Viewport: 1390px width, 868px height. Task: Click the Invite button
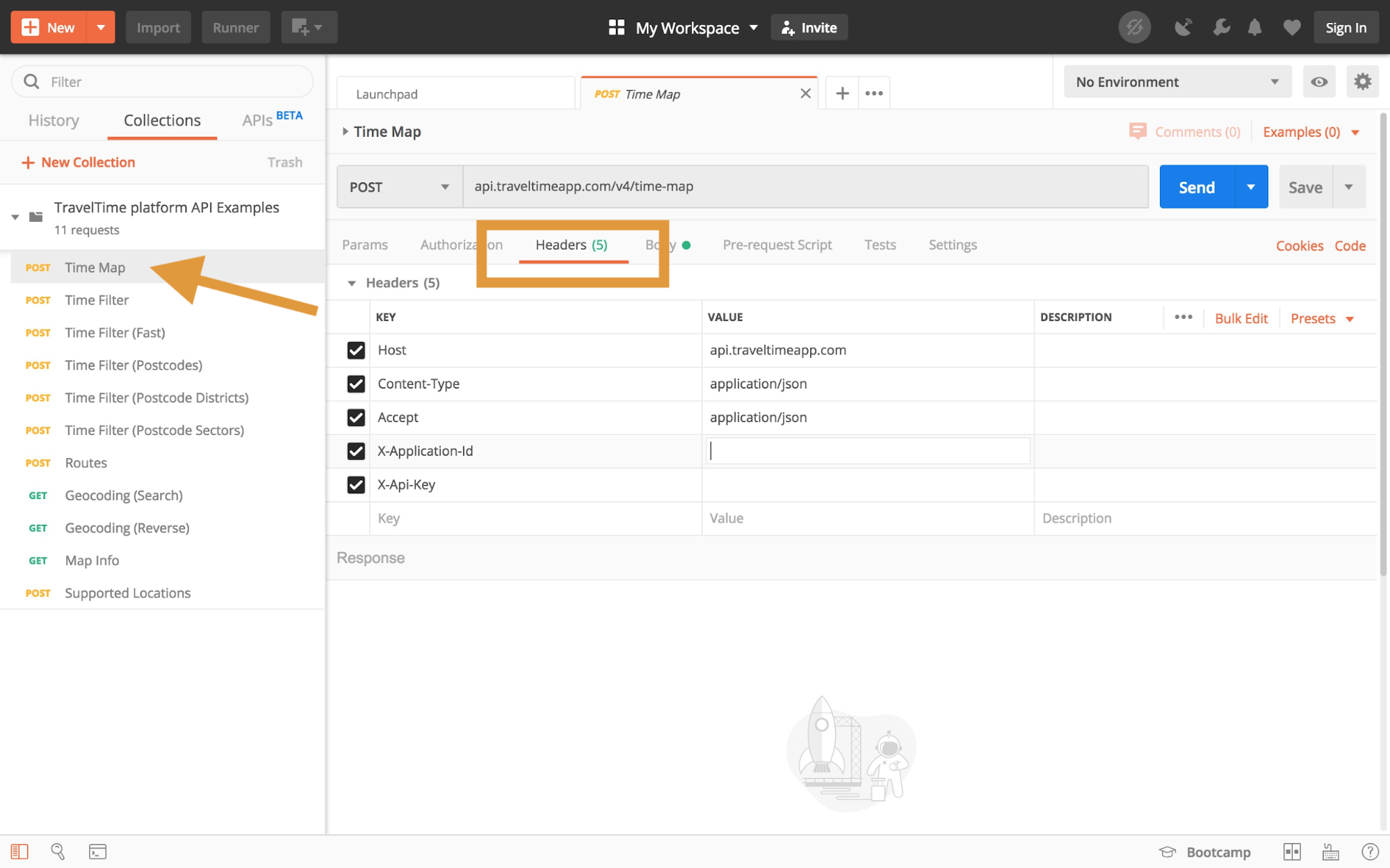pyautogui.click(x=809, y=27)
